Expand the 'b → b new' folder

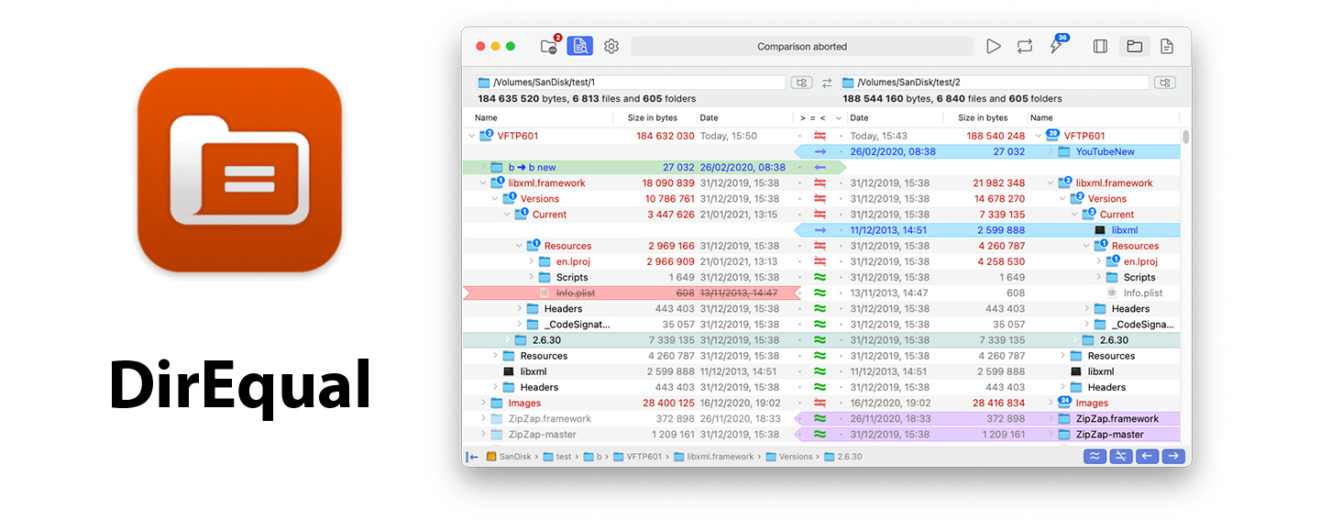click(x=483, y=167)
